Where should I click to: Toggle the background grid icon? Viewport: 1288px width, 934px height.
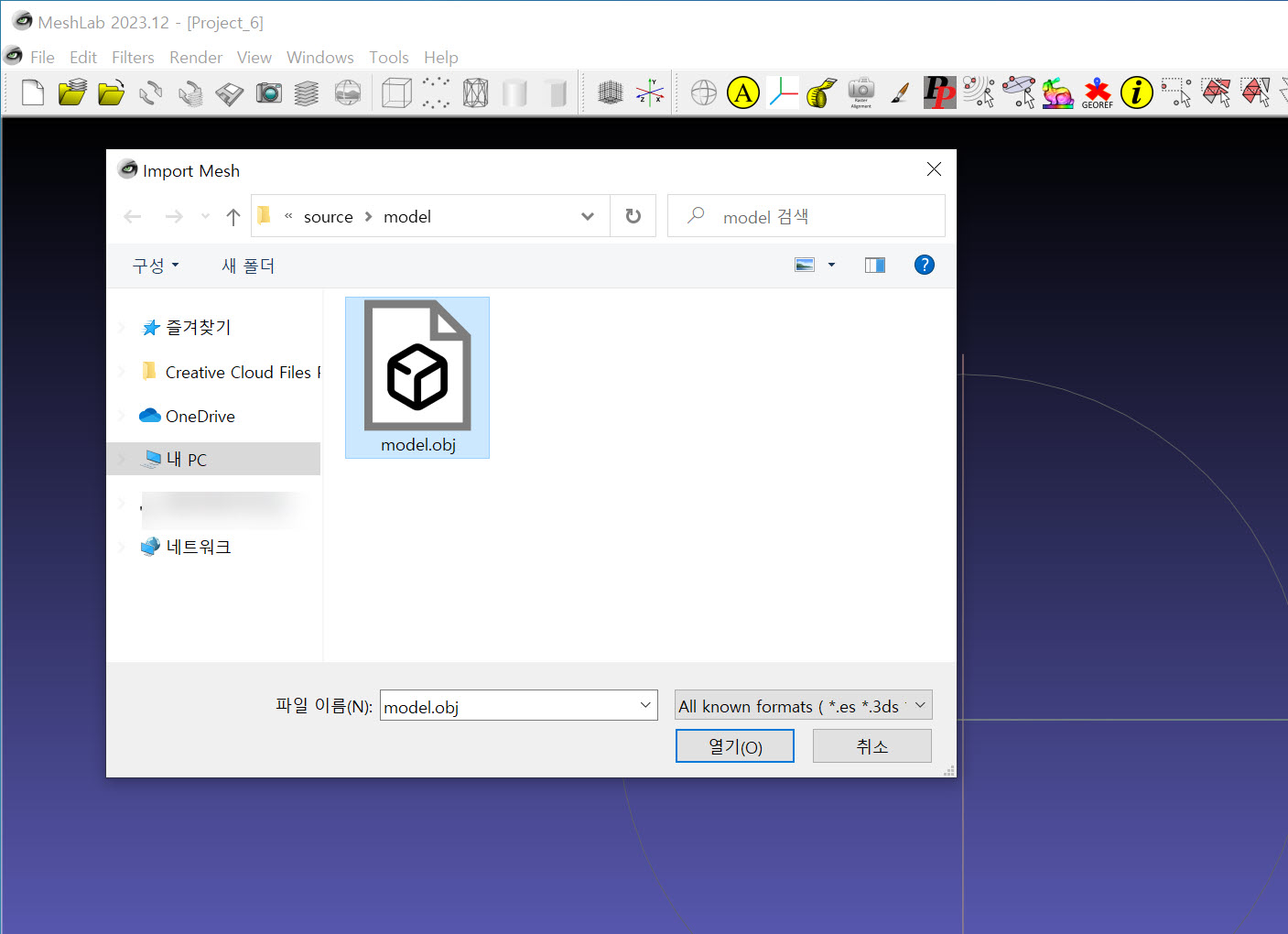[610, 92]
